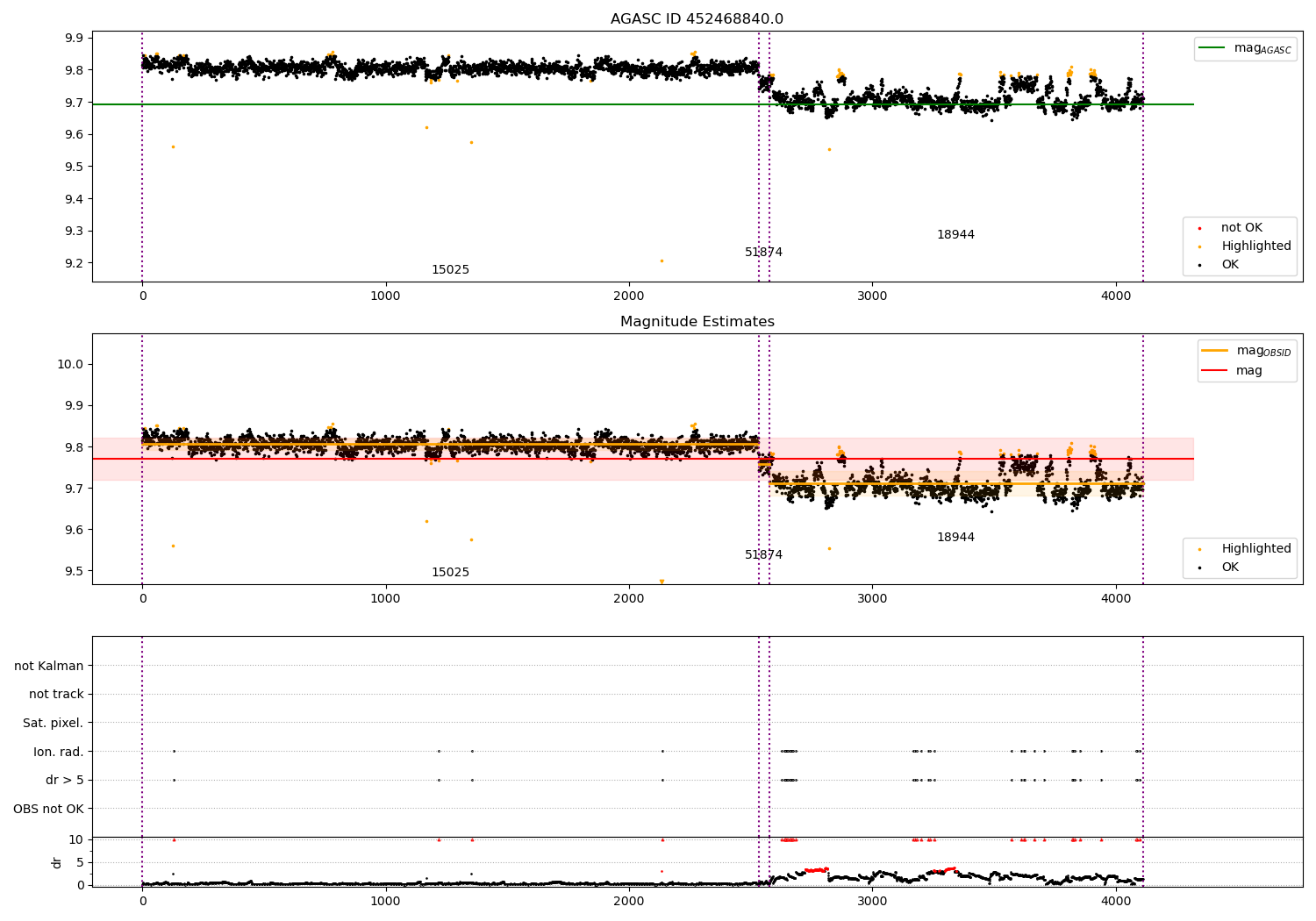Click the red dot marker beside "not OK" legend
Viewport: 1316px width, 921px height.
(1199, 228)
